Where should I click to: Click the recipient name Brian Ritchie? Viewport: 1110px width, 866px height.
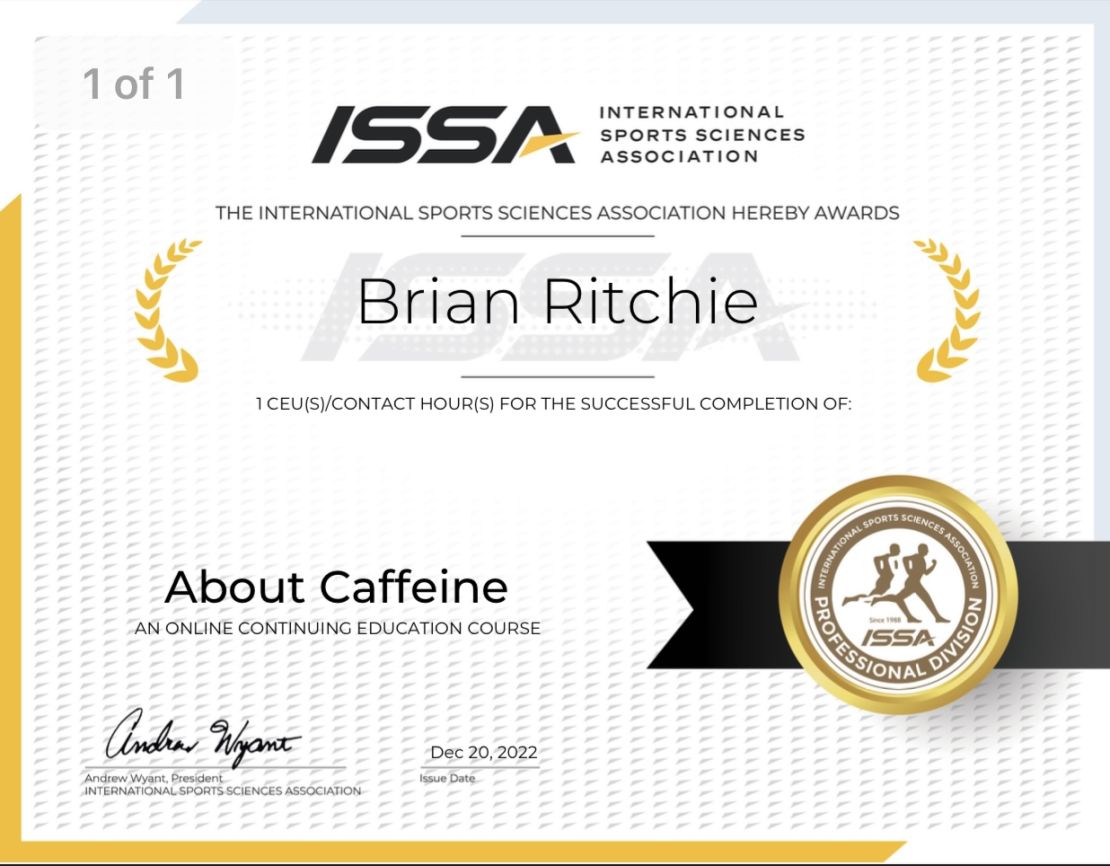(x=558, y=303)
